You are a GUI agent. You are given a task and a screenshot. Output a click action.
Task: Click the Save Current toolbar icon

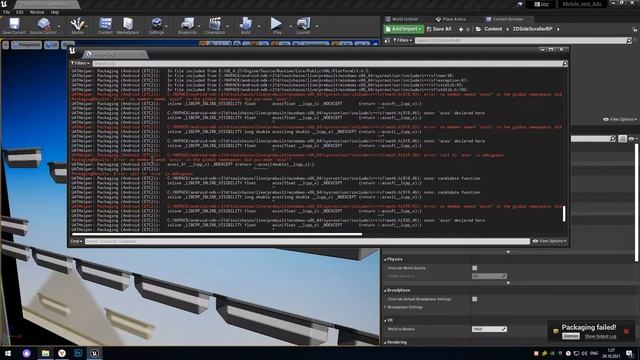[14, 26]
